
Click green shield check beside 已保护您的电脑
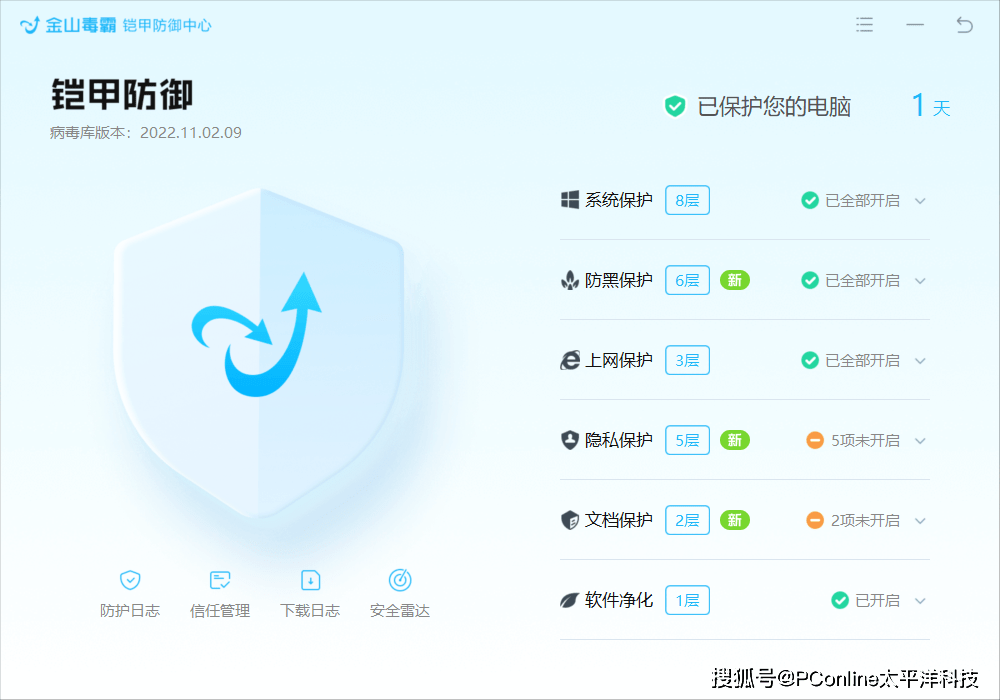click(x=675, y=106)
